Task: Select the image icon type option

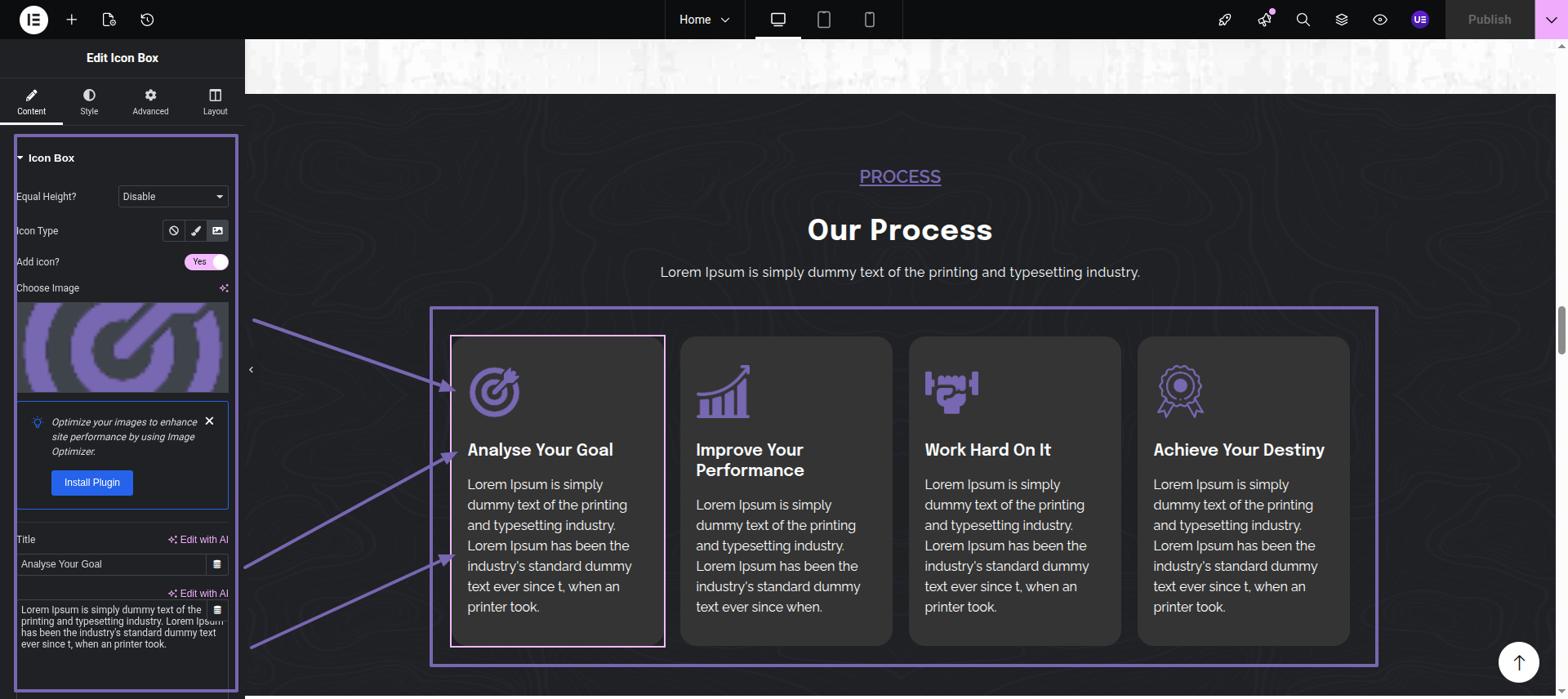Action: [x=218, y=231]
